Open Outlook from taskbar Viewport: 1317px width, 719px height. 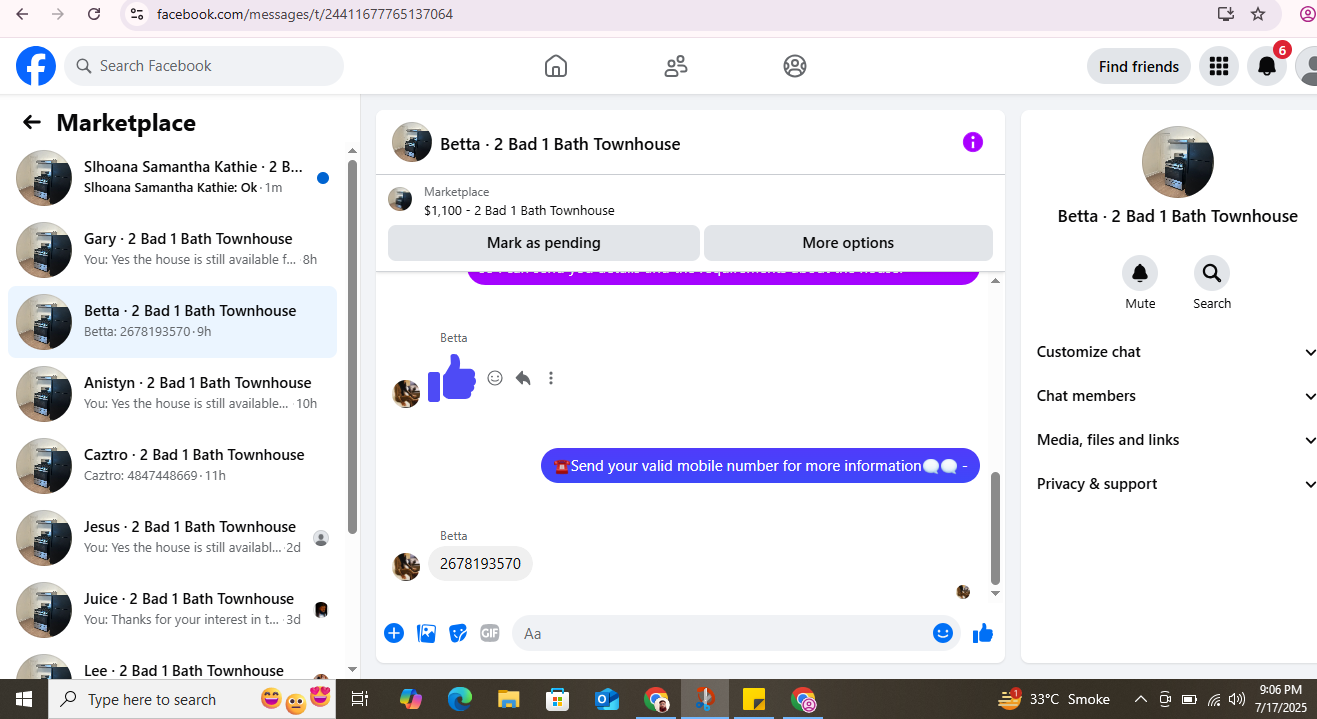pyautogui.click(x=607, y=699)
